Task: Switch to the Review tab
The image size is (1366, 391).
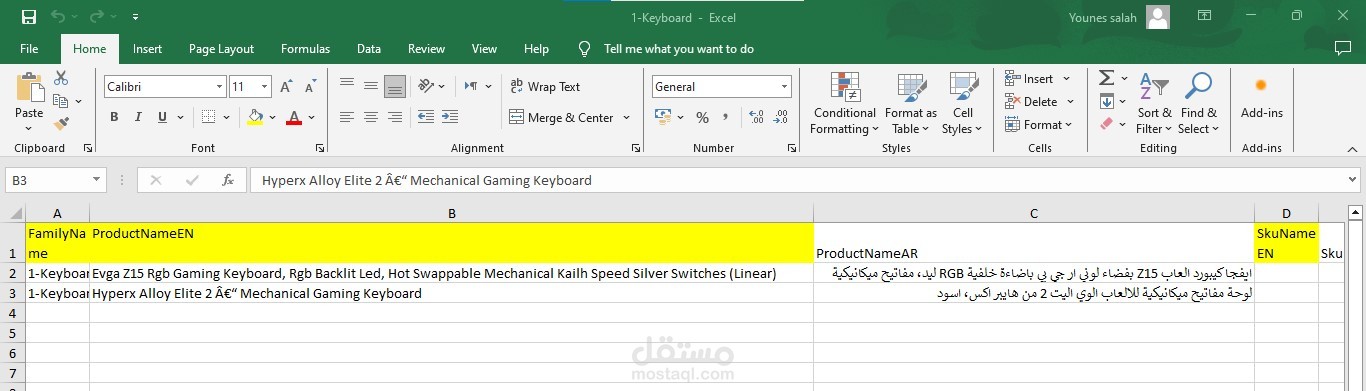Action: (426, 48)
